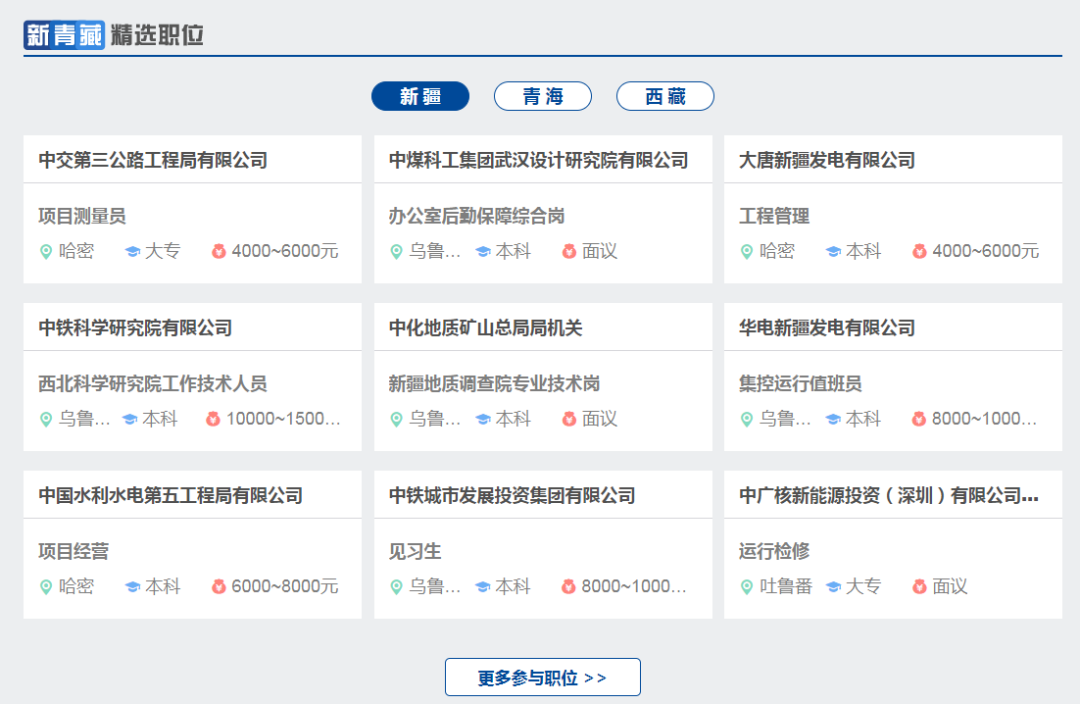Image resolution: width=1080 pixels, height=704 pixels.
Task: Click 面议 salary in 新疆地质调查院专业技术岗 card
Action: [599, 419]
